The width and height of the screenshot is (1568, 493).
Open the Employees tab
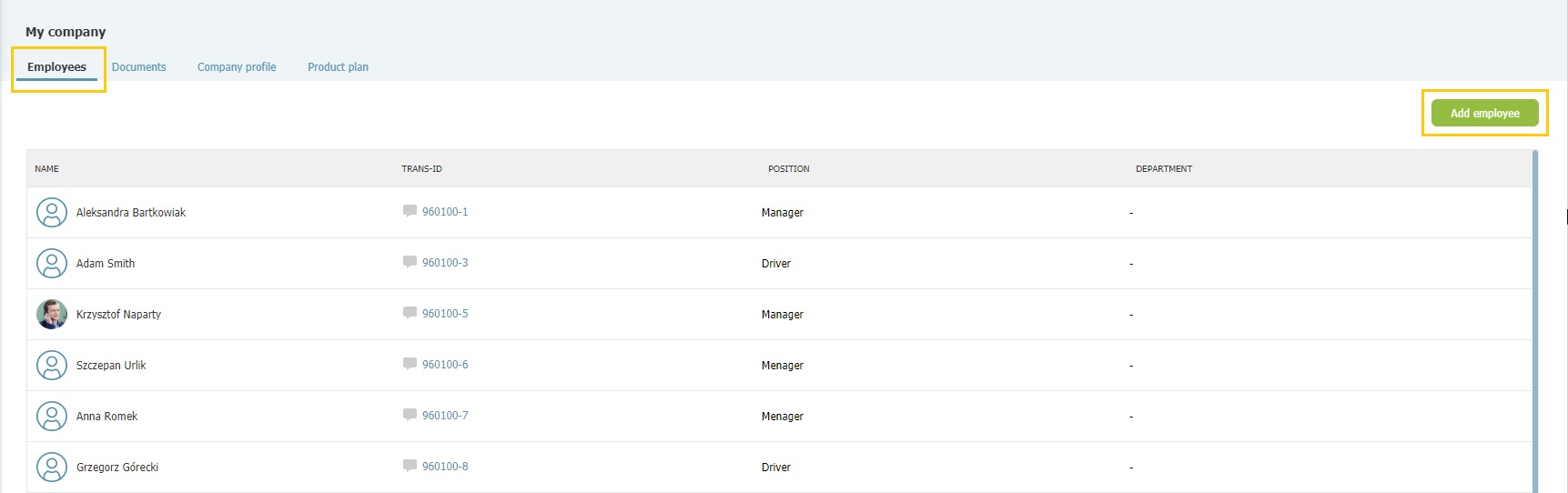pos(56,67)
